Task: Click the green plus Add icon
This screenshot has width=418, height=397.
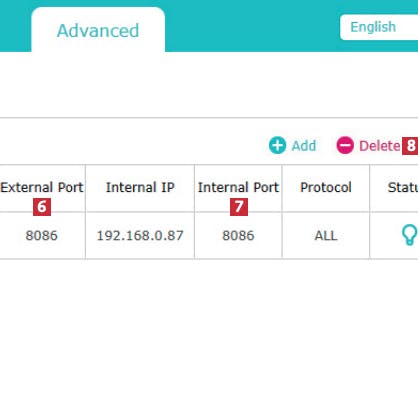Action: pyautogui.click(x=277, y=146)
